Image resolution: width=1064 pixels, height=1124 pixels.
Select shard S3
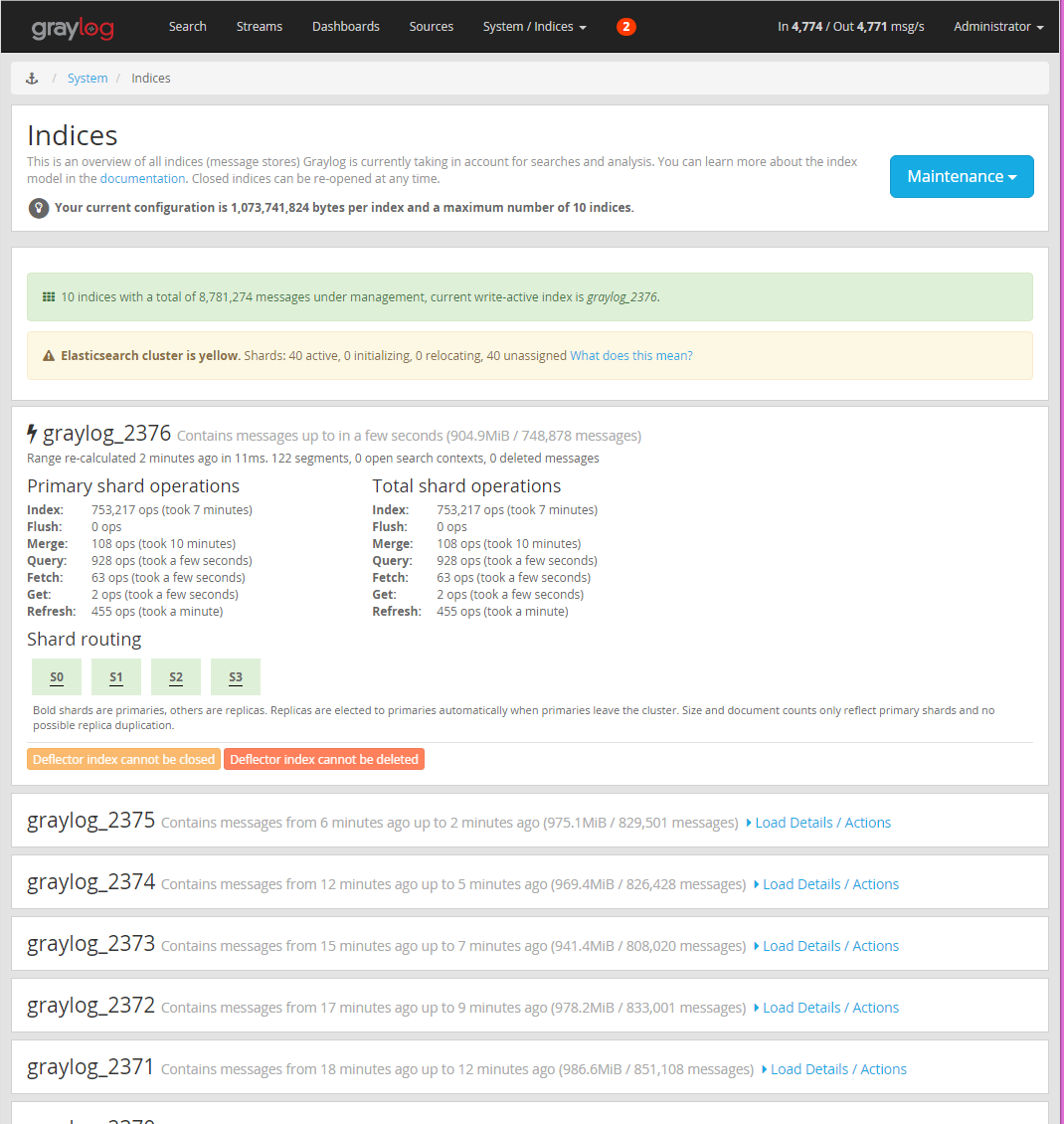click(236, 676)
